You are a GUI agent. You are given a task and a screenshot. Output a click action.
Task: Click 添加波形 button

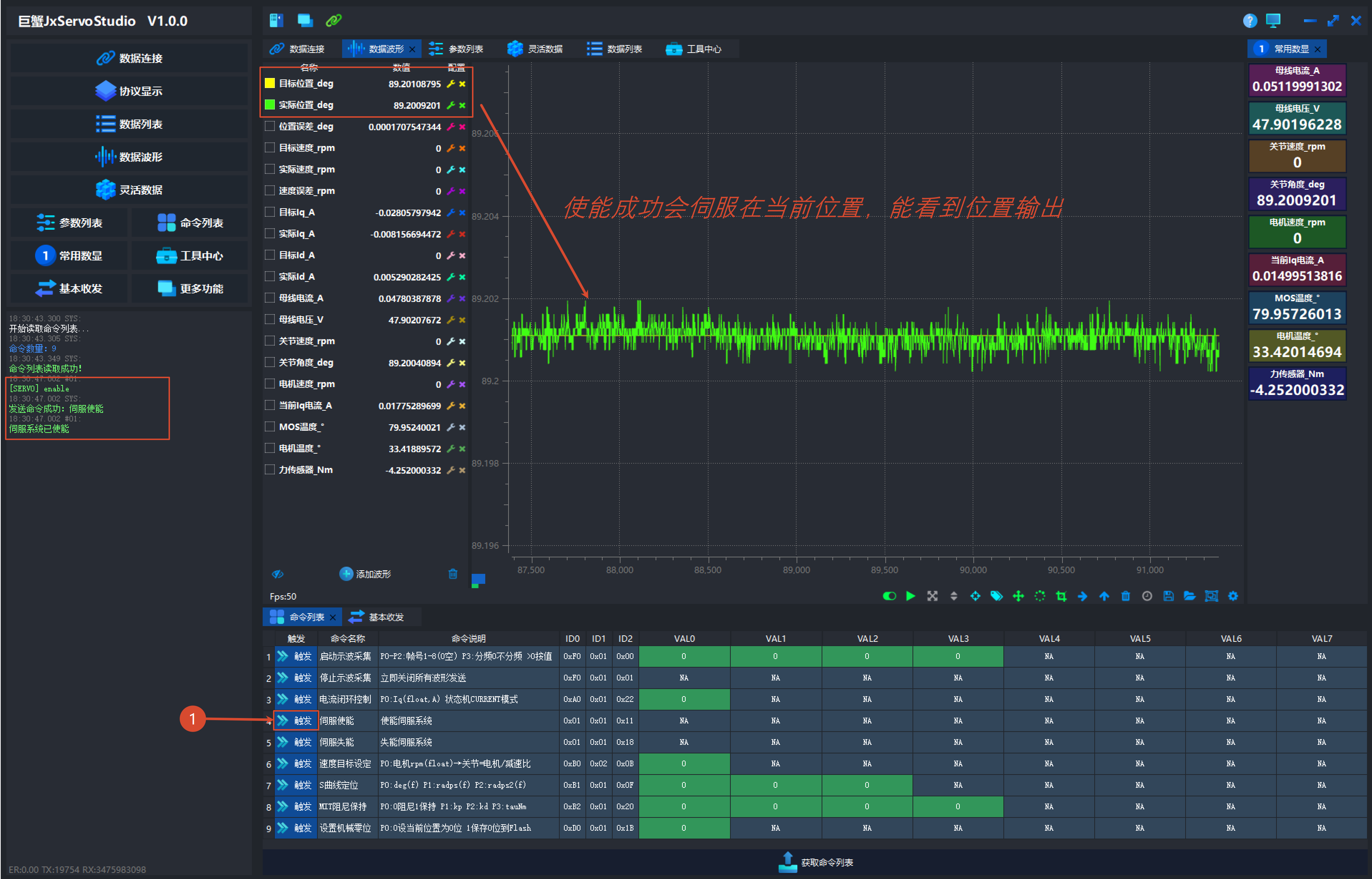[x=365, y=573]
